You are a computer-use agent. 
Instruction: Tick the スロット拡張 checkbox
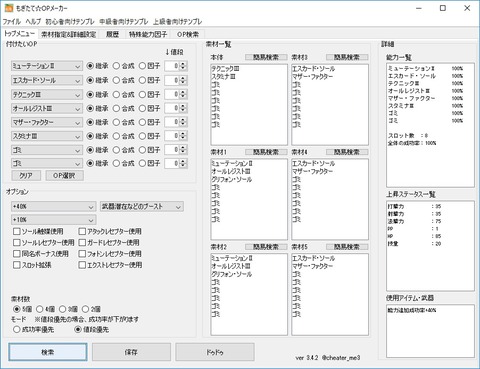(x=32, y=265)
